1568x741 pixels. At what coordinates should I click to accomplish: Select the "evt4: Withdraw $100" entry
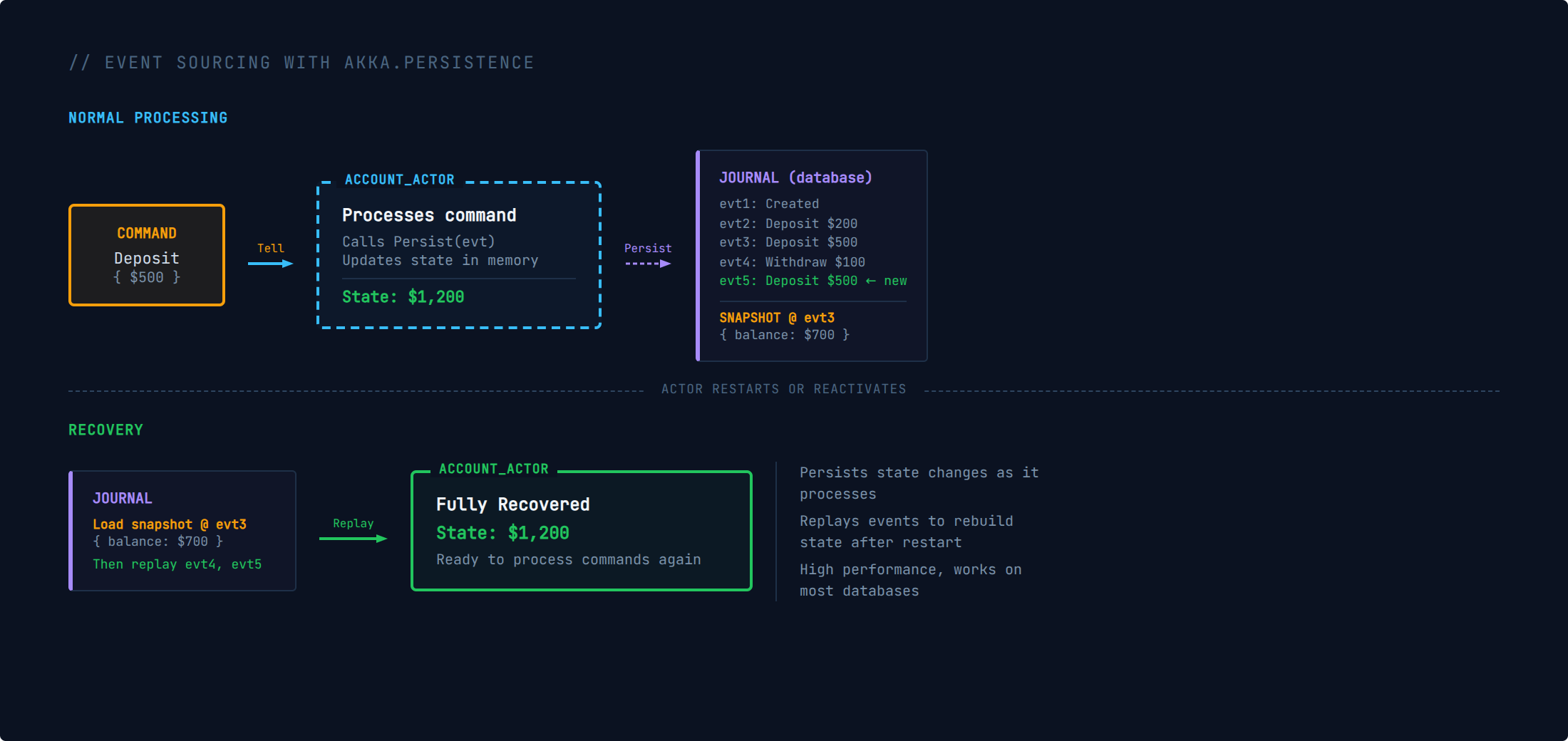(x=792, y=262)
